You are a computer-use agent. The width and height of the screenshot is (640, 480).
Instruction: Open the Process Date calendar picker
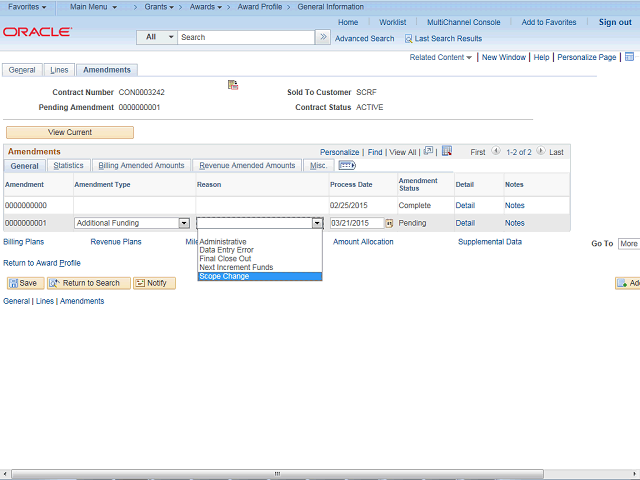[389, 223]
